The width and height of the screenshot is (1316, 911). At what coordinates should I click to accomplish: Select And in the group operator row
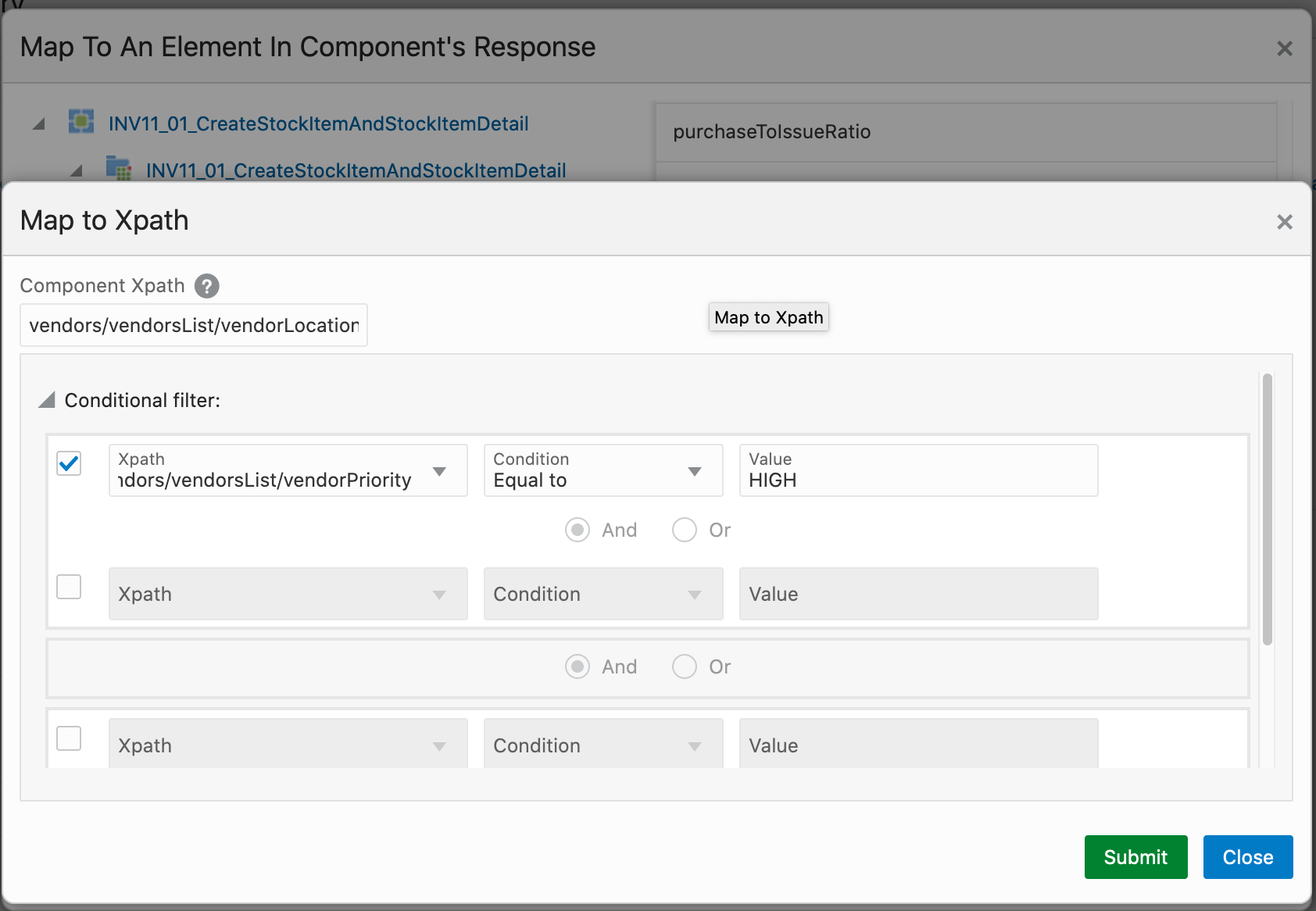(578, 667)
